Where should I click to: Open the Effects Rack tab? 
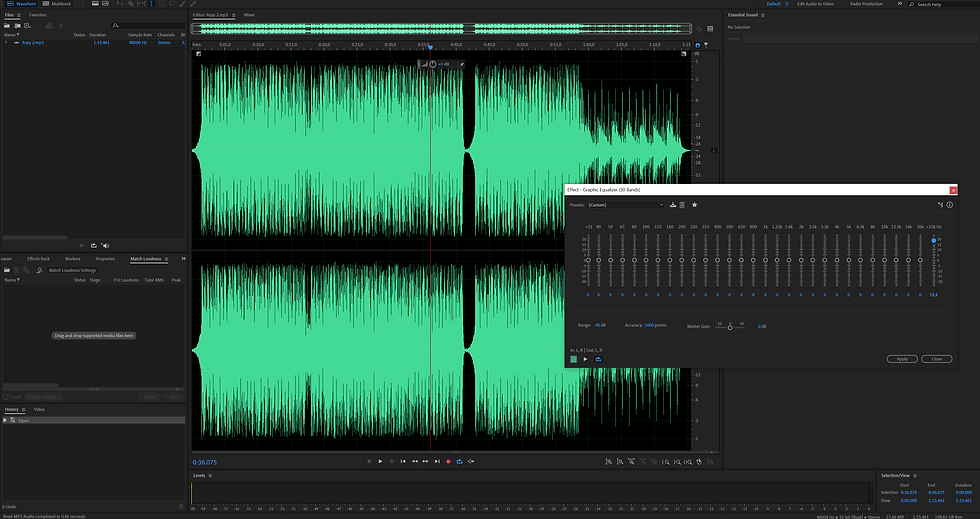38,259
